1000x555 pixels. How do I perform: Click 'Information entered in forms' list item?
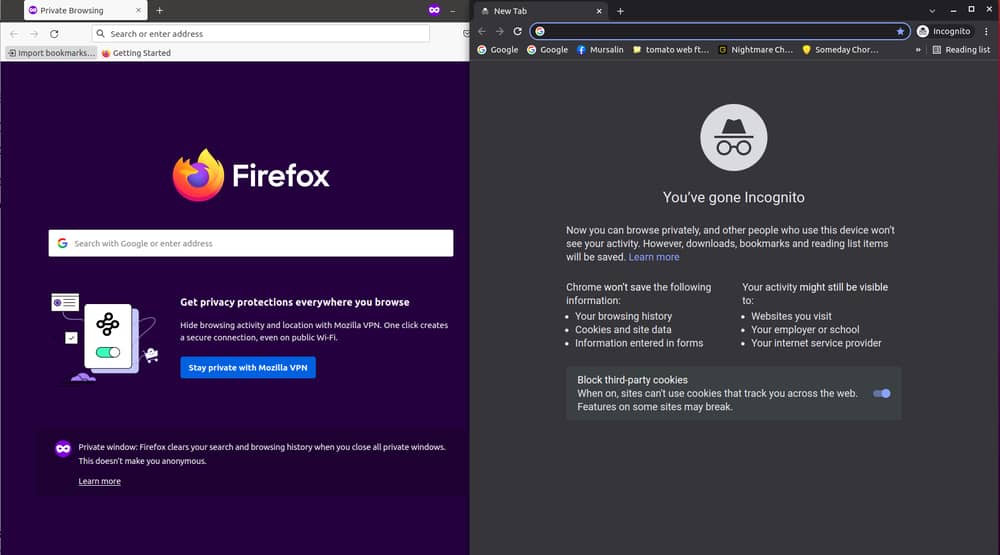(x=639, y=343)
